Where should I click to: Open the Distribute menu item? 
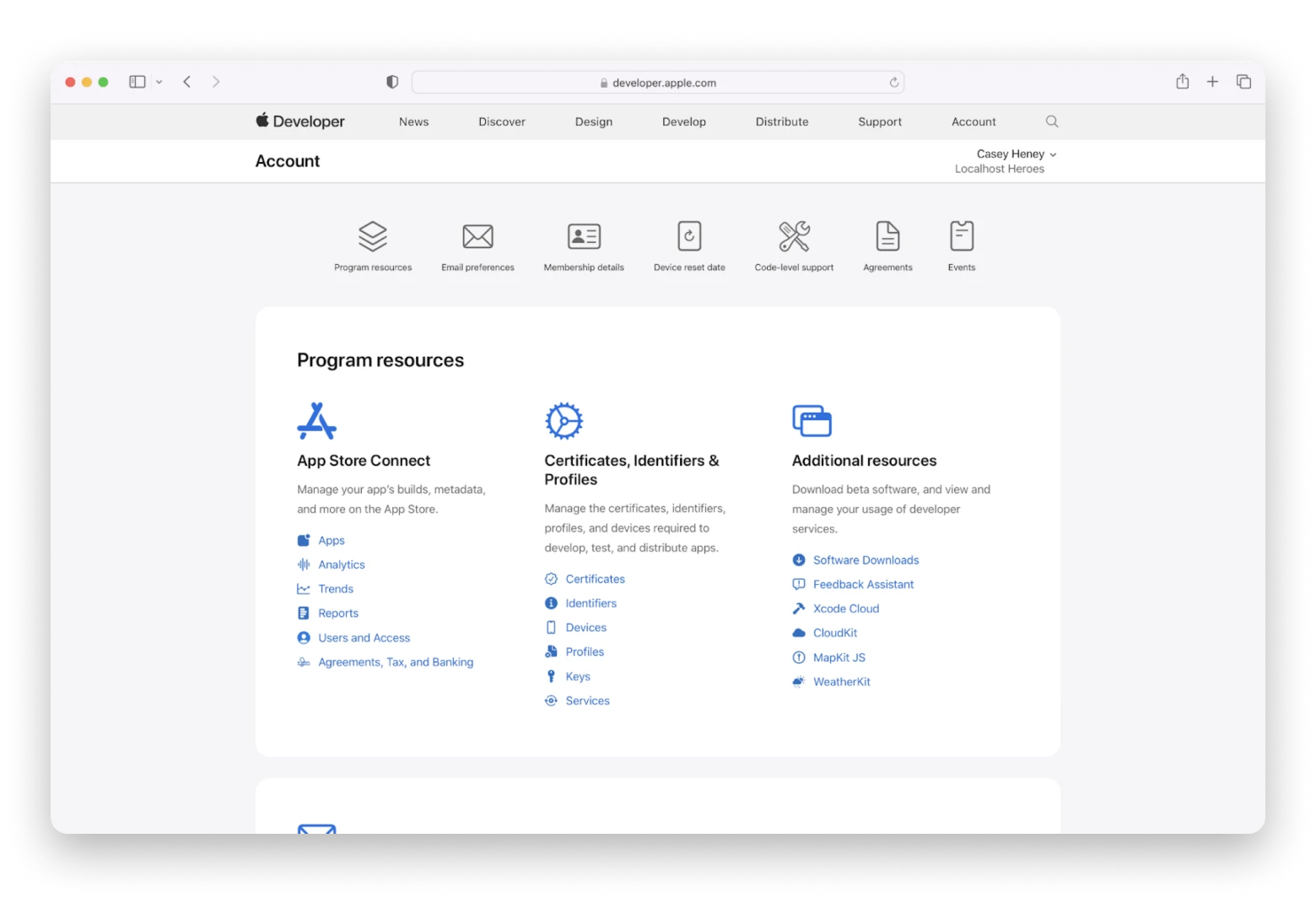point(782,122)
